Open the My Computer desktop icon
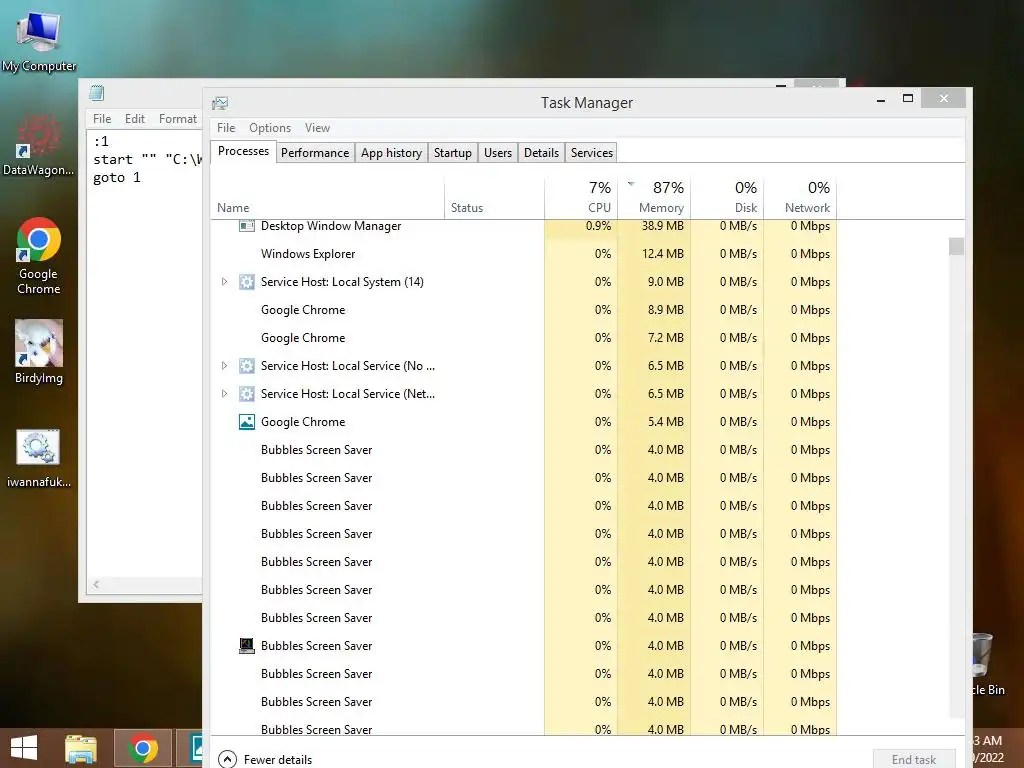The image size is (1024, 768). pos(39,39)
